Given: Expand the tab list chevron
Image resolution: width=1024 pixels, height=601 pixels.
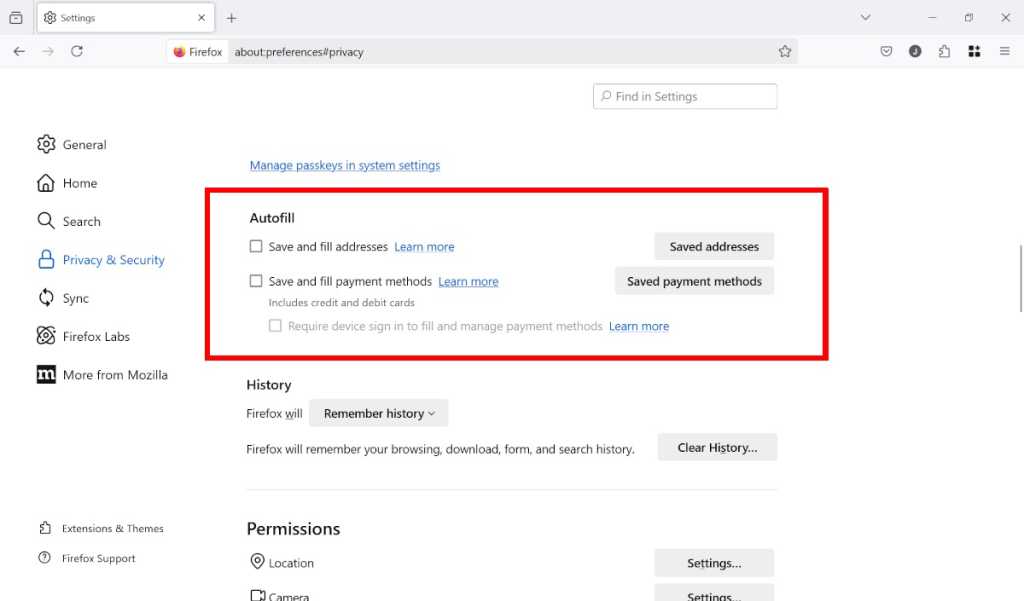Looking at the screenshot, I should (866, 17).
